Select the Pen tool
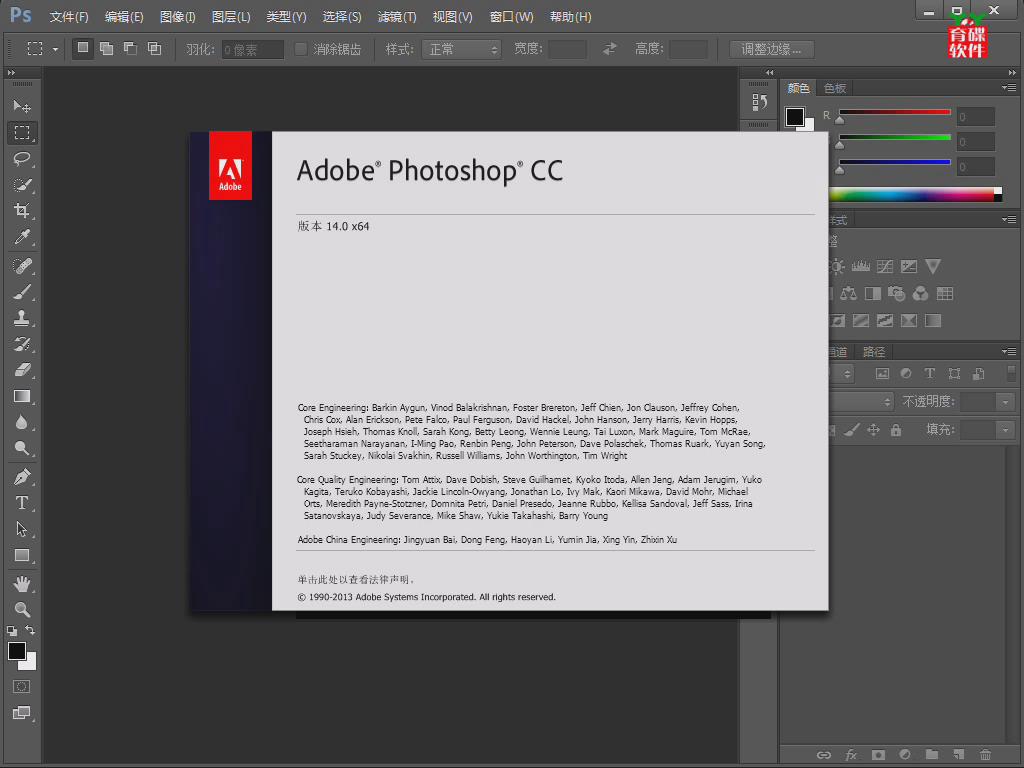 click(x=22, y=477)
